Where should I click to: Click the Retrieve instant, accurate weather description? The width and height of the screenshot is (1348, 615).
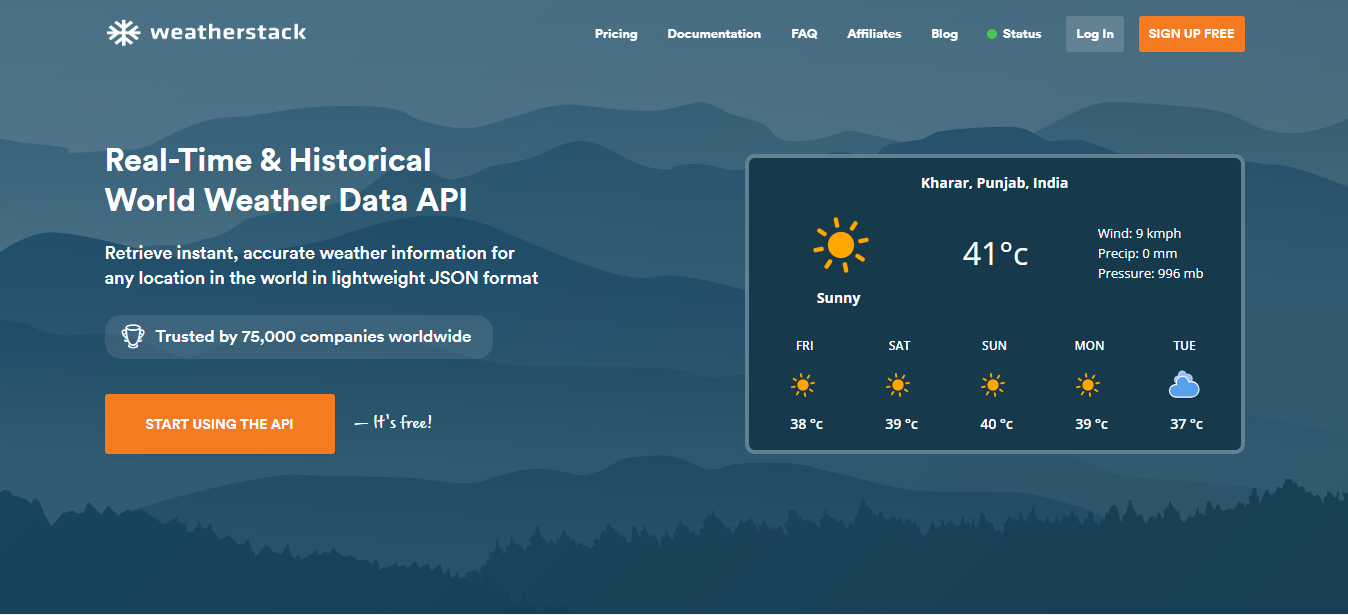[x=321, y=265]
